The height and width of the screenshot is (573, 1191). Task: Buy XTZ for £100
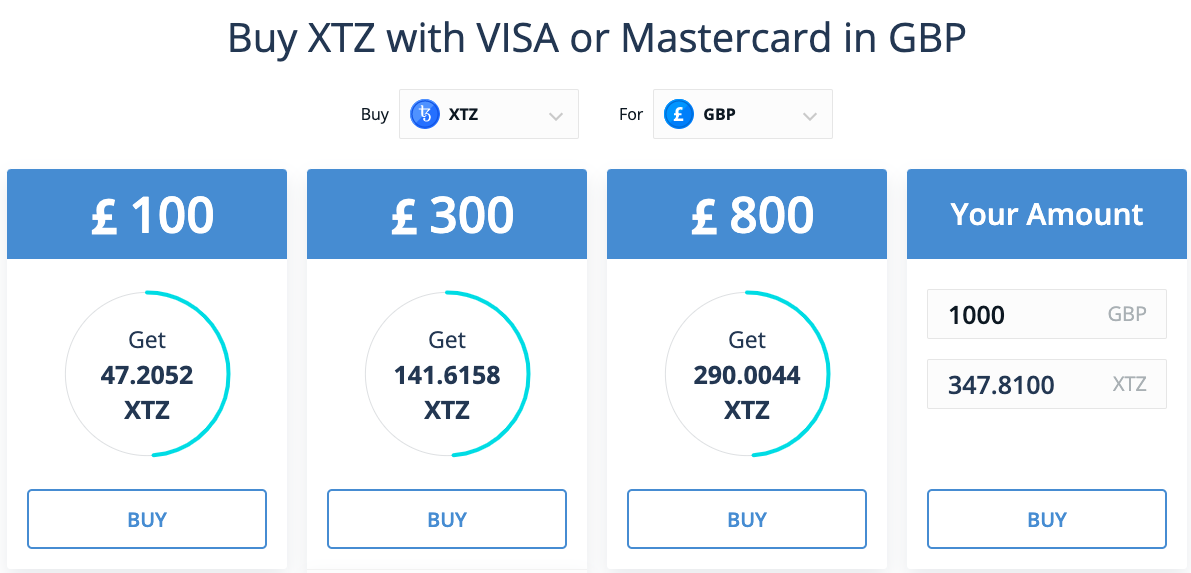tap(147, 519)
